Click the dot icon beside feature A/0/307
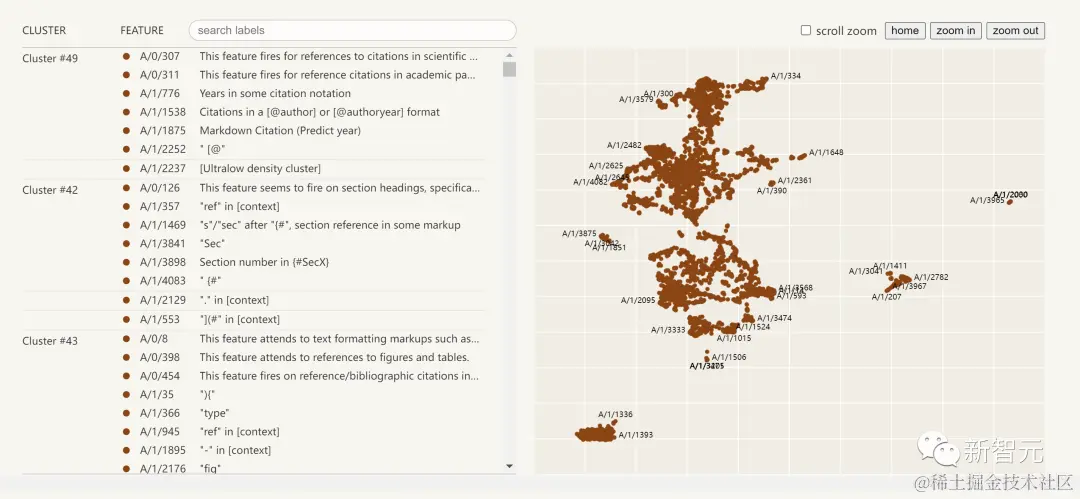The height and width of the screenshot is (499, 1080). point(126,56)
